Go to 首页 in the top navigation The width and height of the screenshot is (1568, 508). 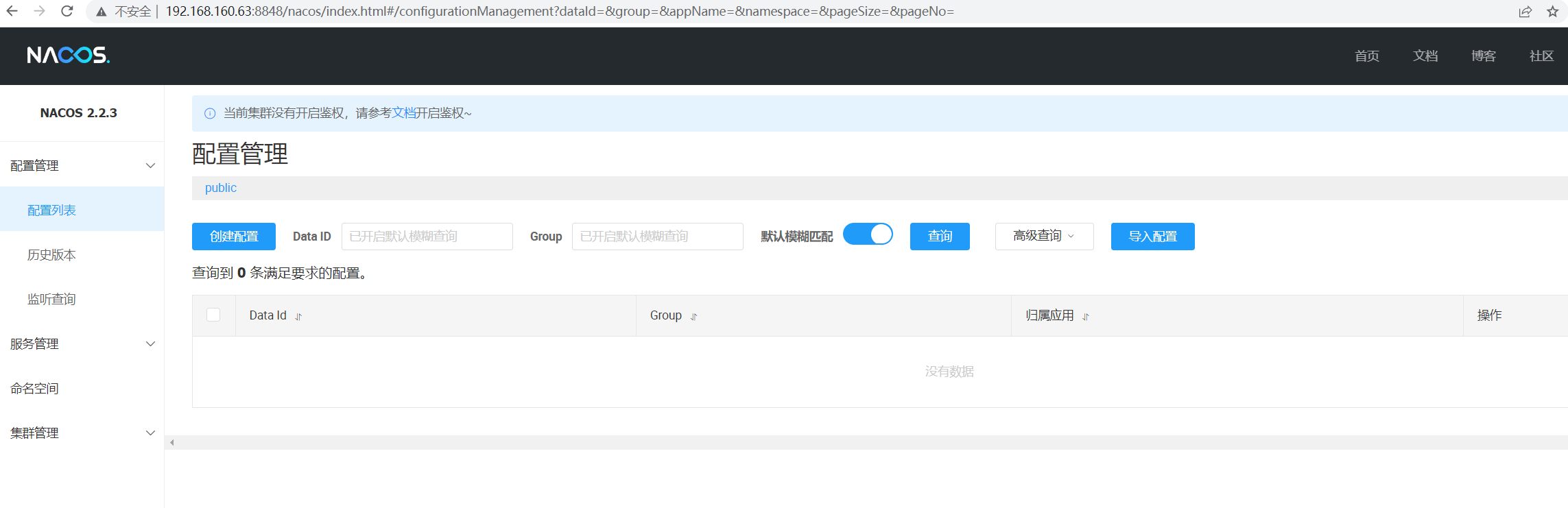pos(1367,56)
